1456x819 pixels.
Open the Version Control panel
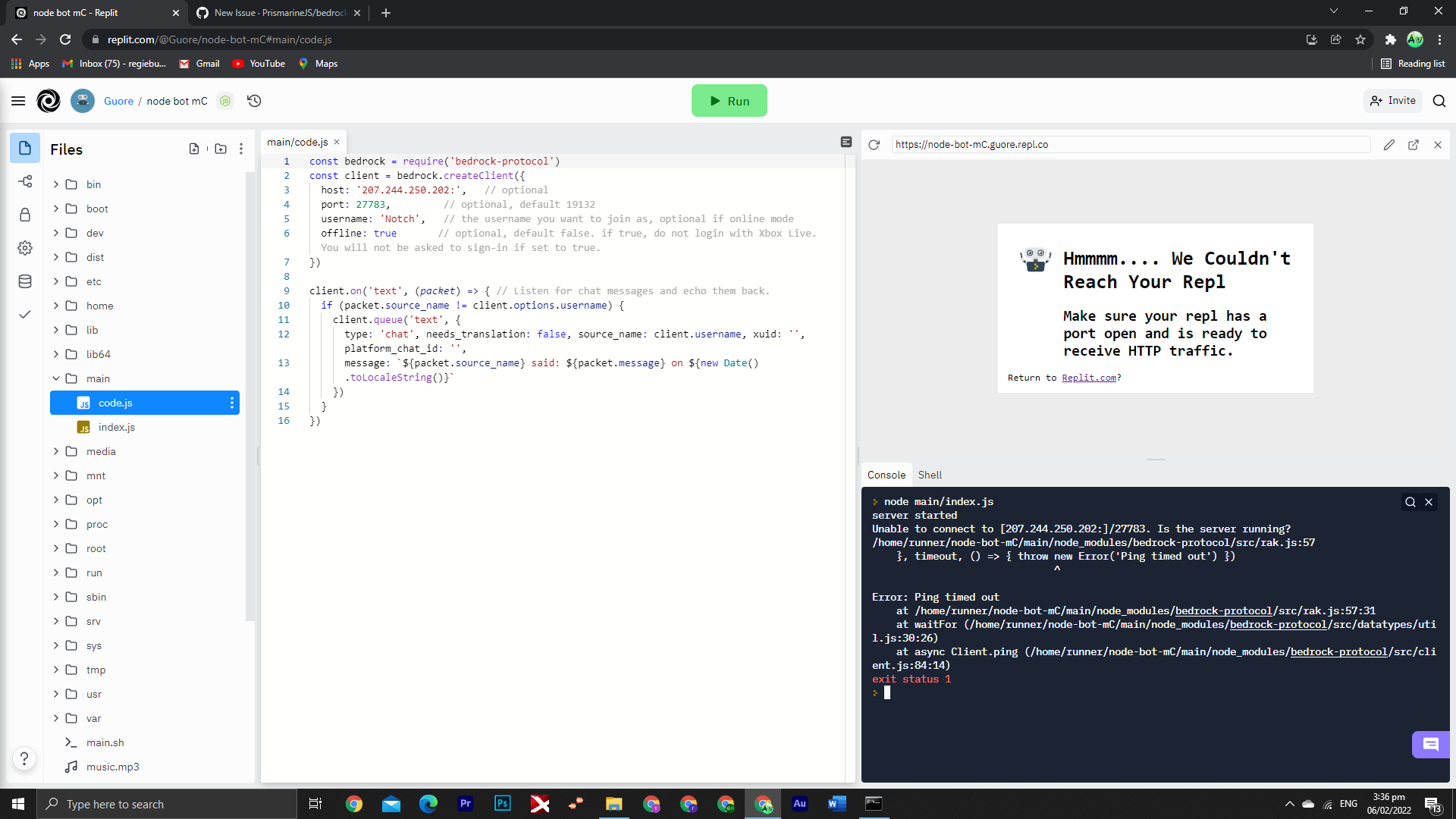pos(25,181)
